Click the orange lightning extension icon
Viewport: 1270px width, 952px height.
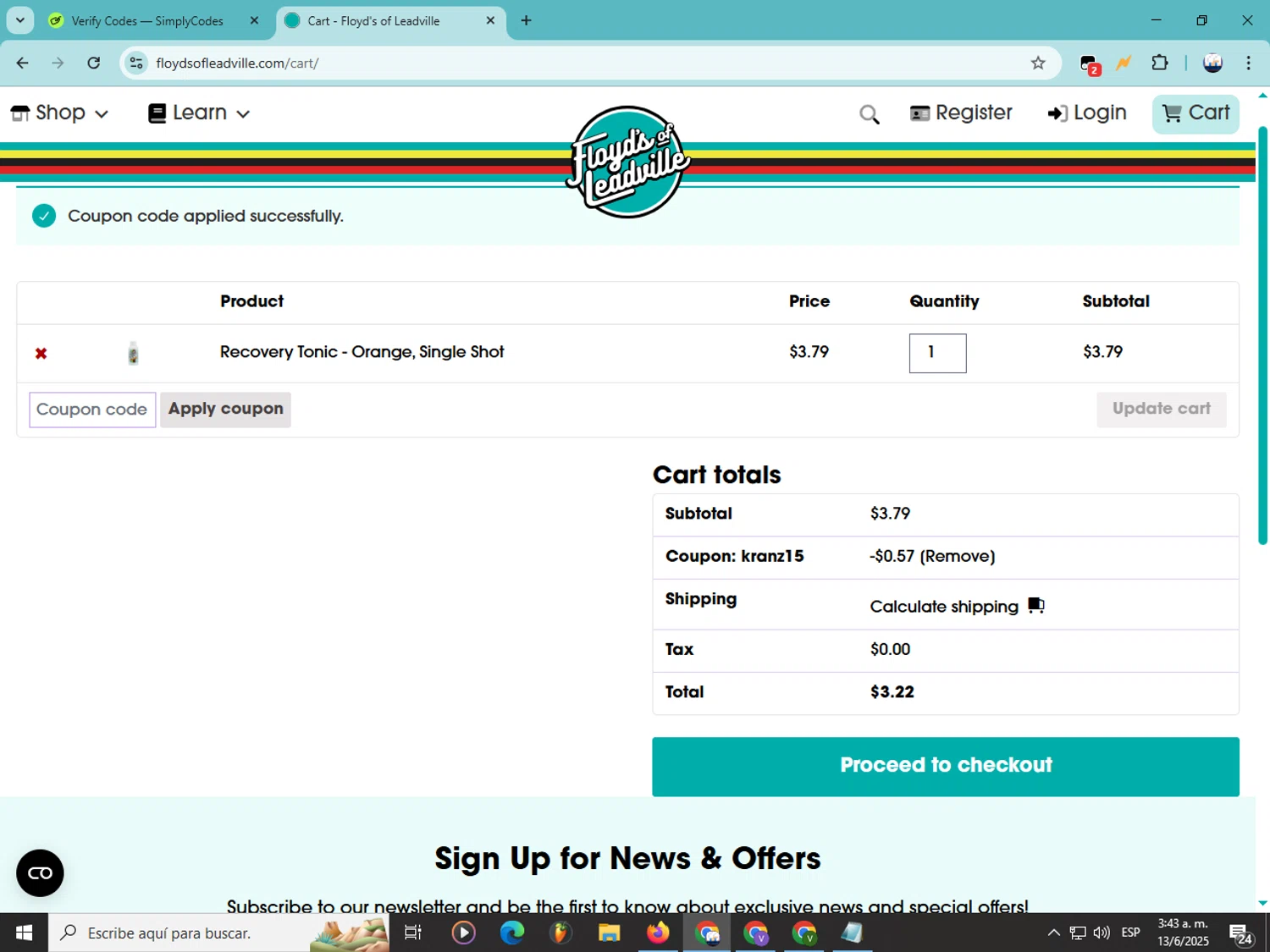[1124, 63]
